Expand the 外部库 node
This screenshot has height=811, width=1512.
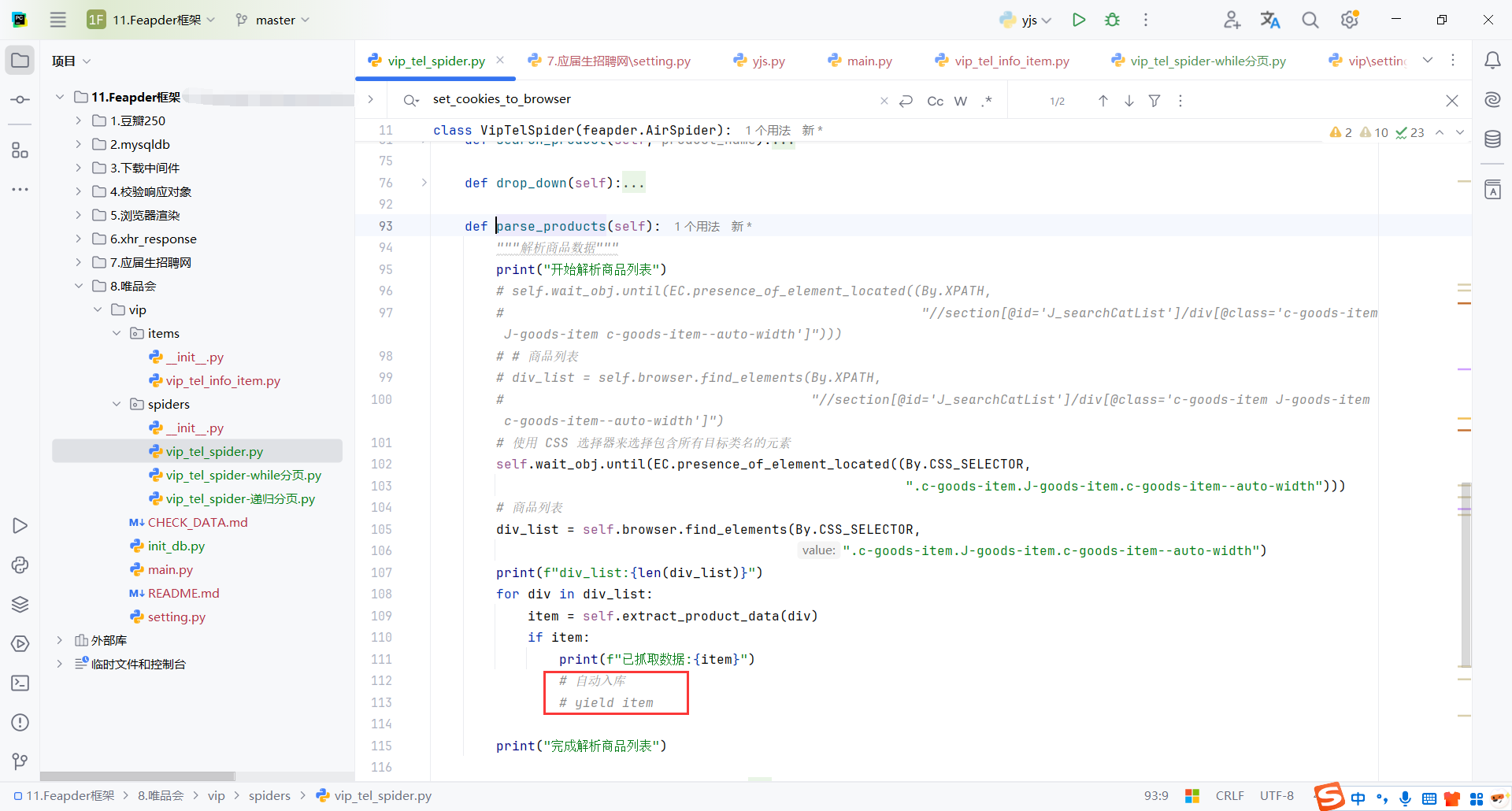pos(59,640)
